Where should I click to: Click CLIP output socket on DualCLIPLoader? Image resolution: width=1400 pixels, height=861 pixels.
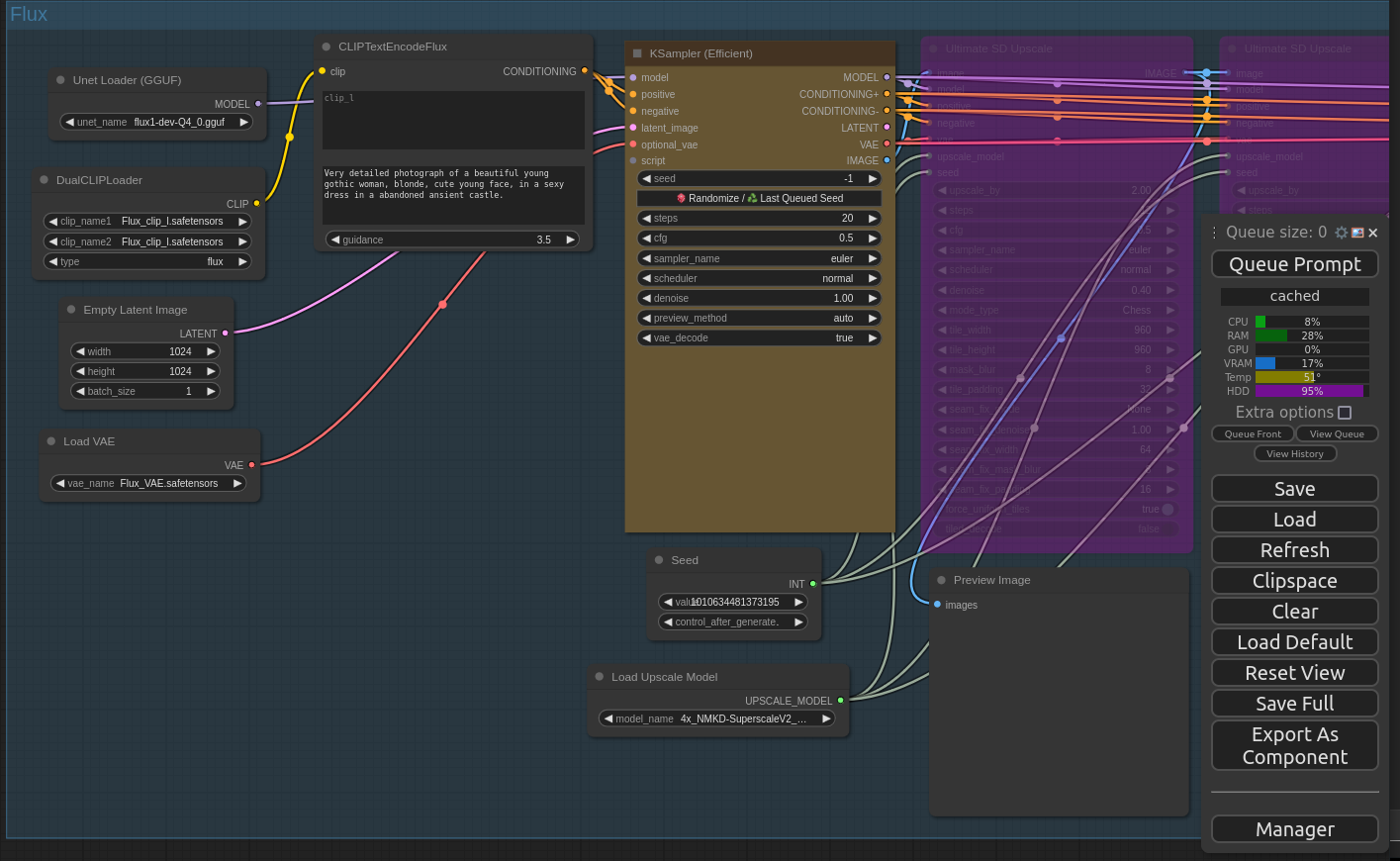(257, 204)
